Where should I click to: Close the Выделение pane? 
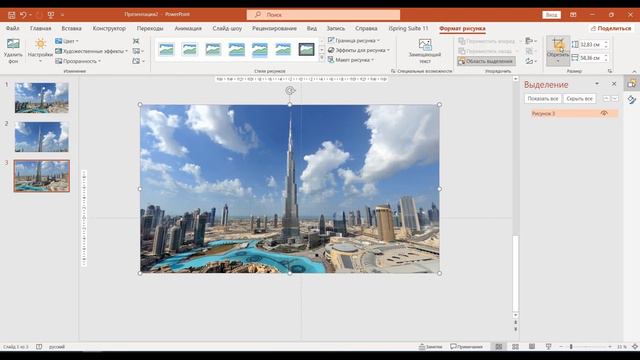tap(614, 84)
